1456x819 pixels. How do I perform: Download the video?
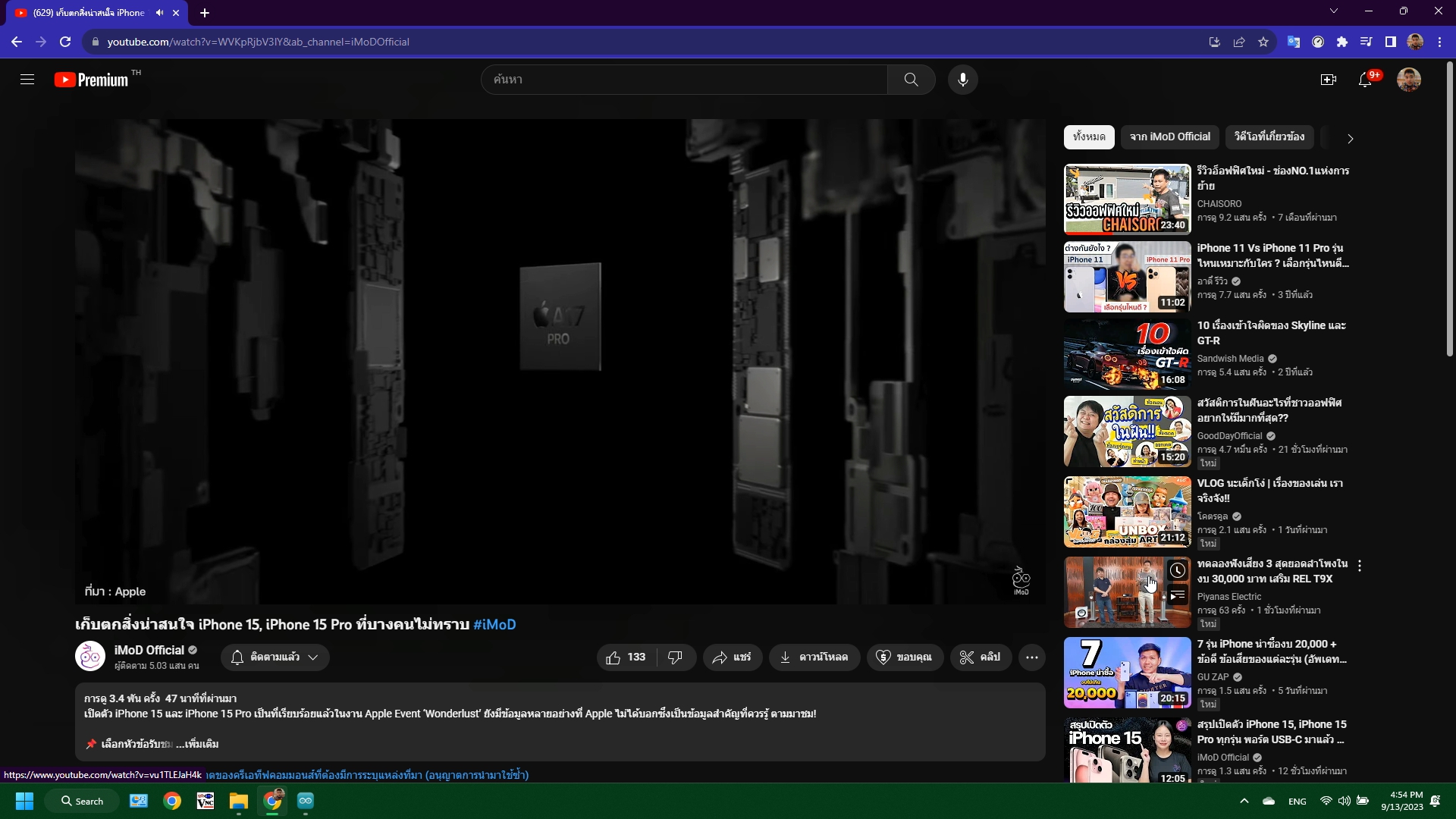(x=814, y=657)
